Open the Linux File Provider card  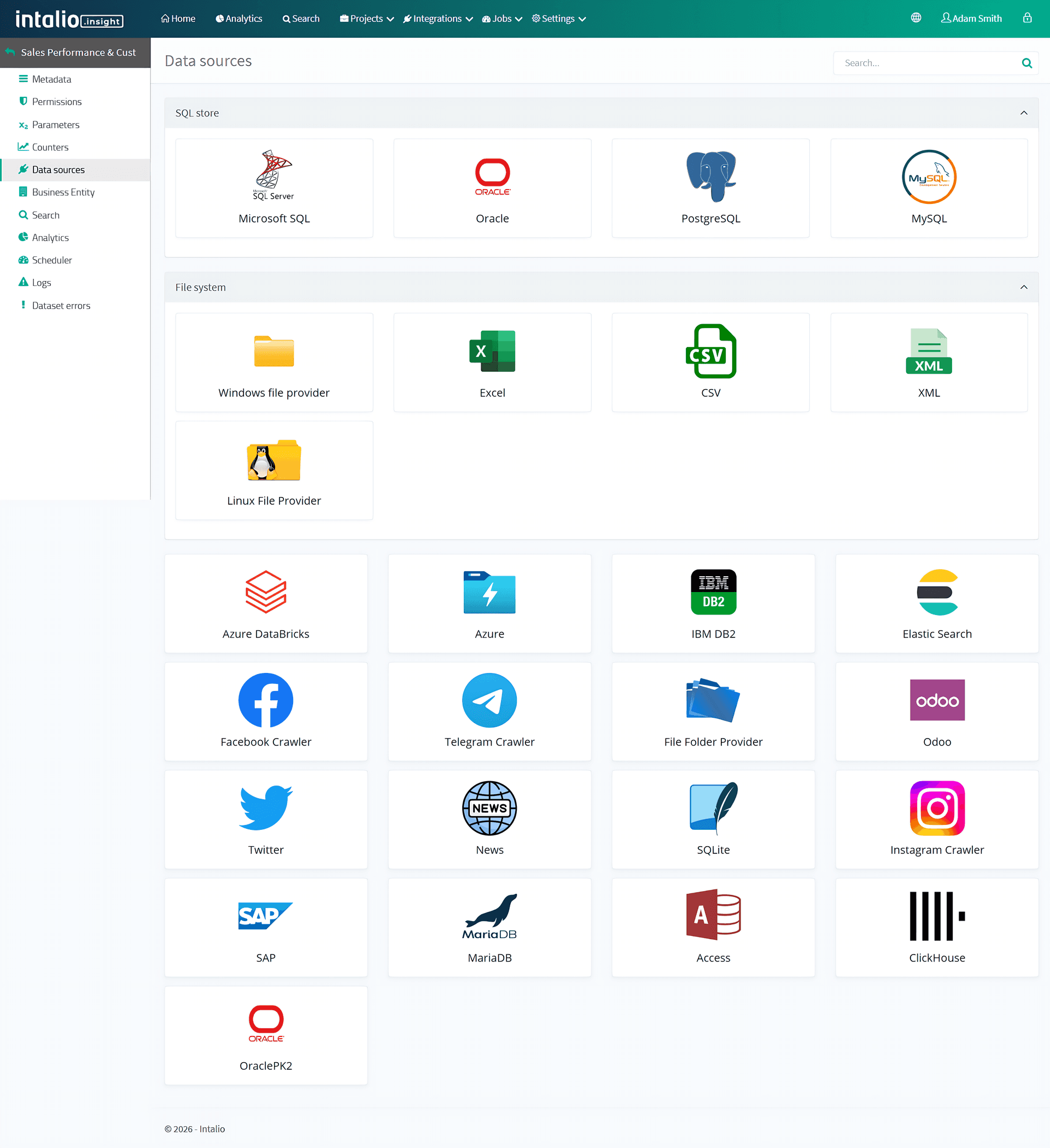tap(274, 470)
